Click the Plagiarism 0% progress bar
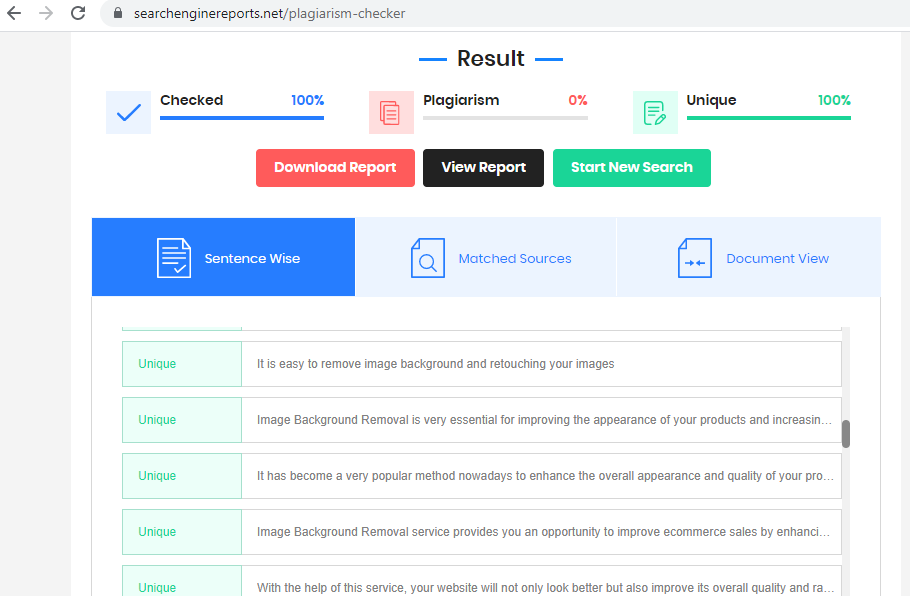Image resolution: width=910 pixels, height=596 pixels. point(505,118)
